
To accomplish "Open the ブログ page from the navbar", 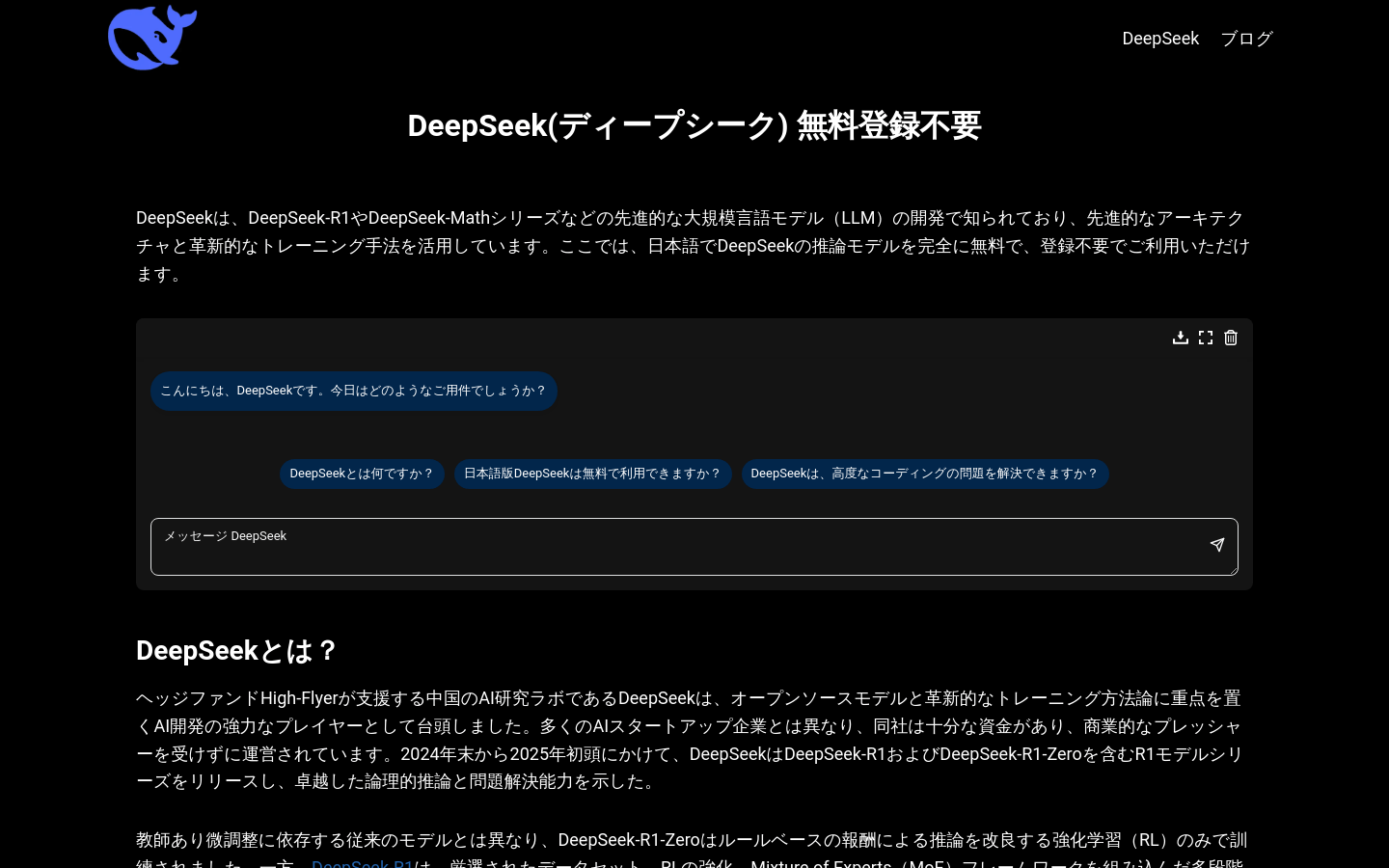I will [1246, 39].
